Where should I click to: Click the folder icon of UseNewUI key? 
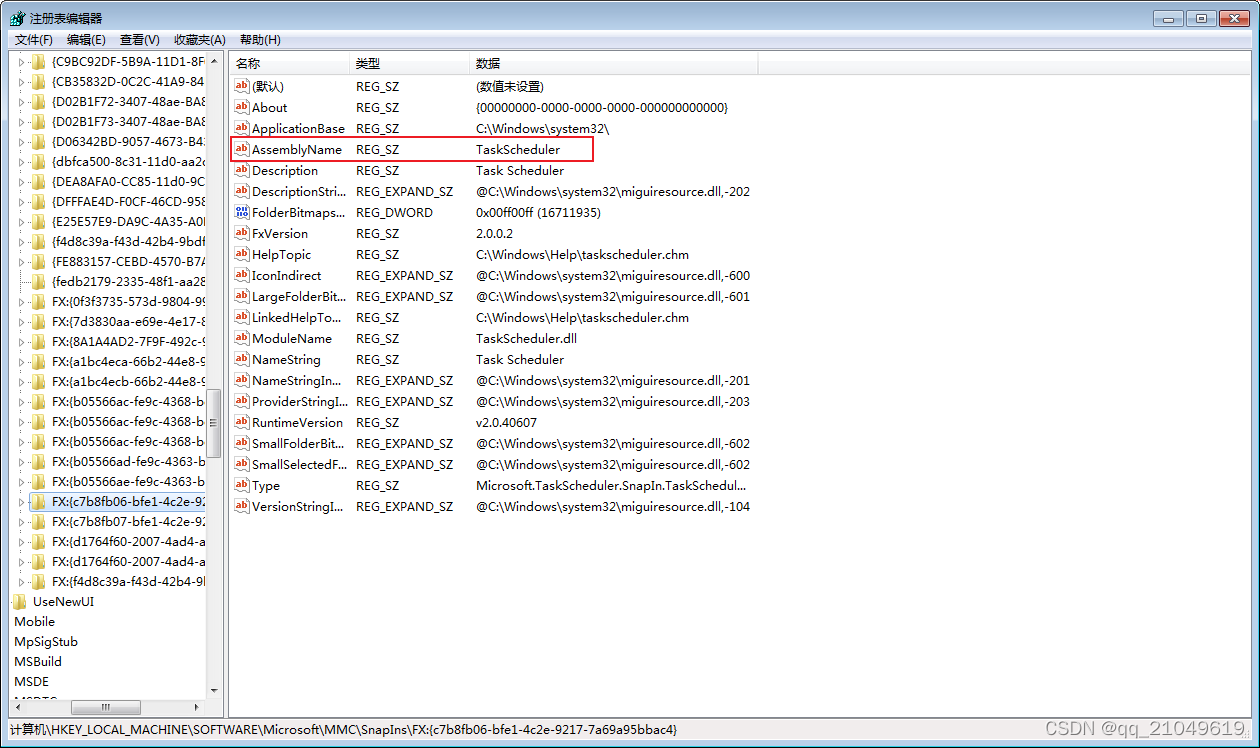20,601
